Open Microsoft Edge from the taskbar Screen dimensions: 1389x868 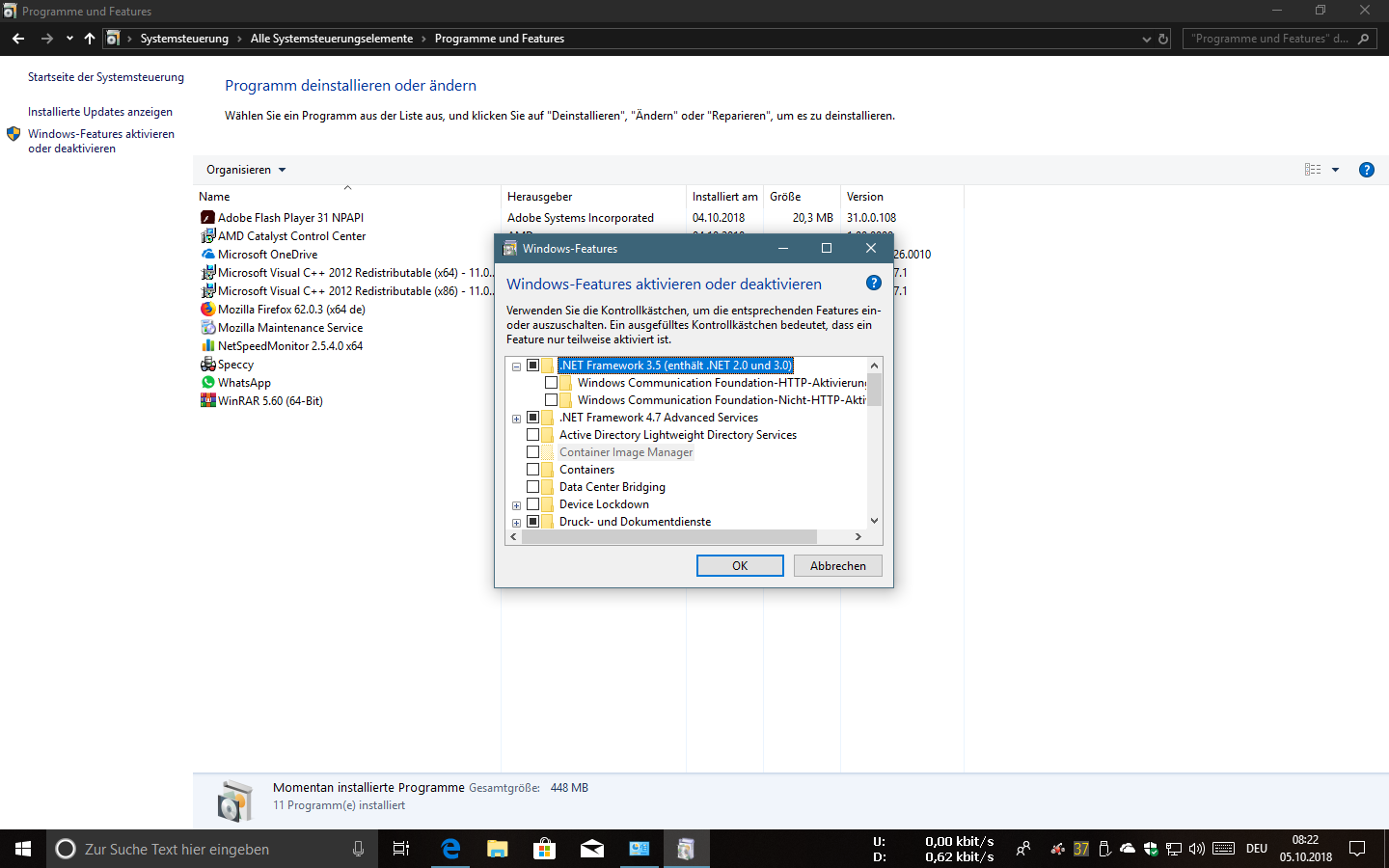click(x=450, y=849)
